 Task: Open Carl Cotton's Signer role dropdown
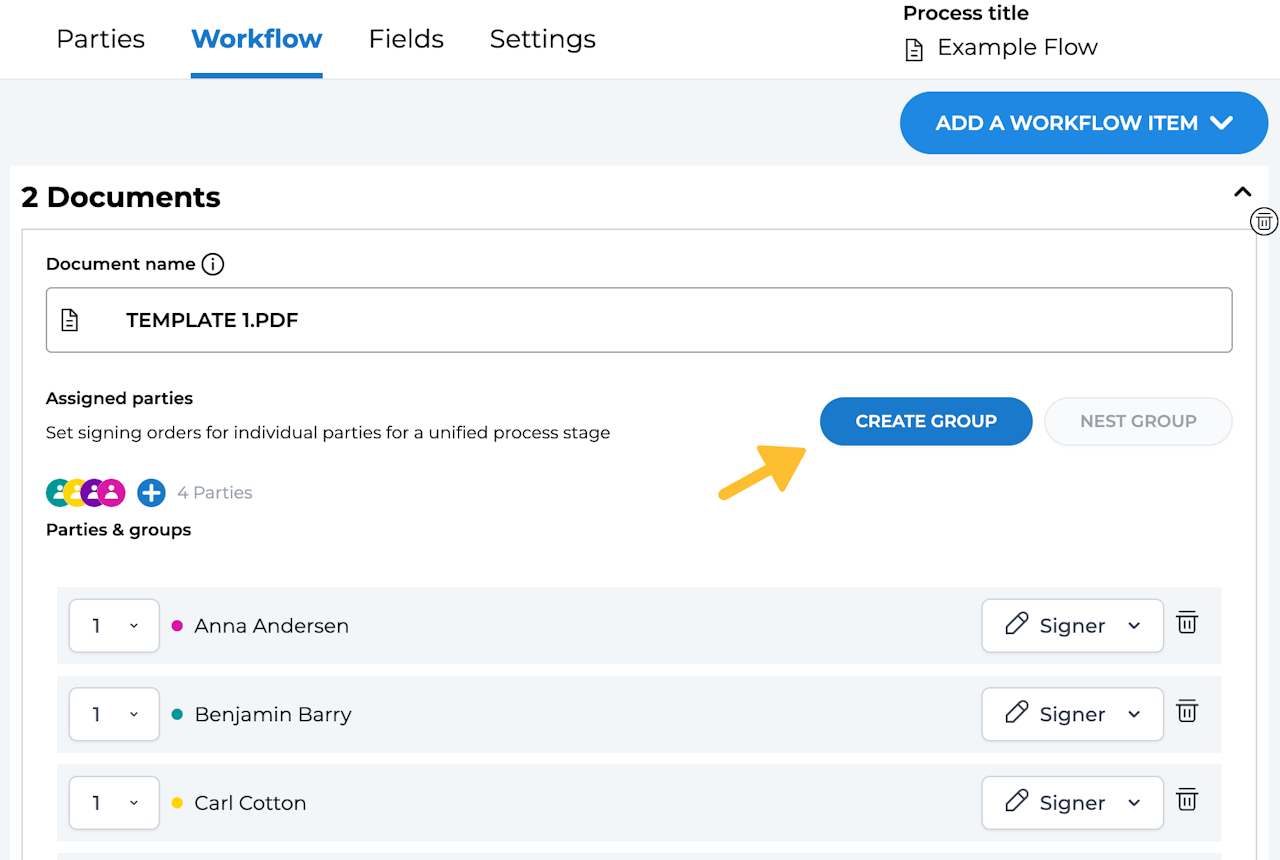(x=1072, y=803)
